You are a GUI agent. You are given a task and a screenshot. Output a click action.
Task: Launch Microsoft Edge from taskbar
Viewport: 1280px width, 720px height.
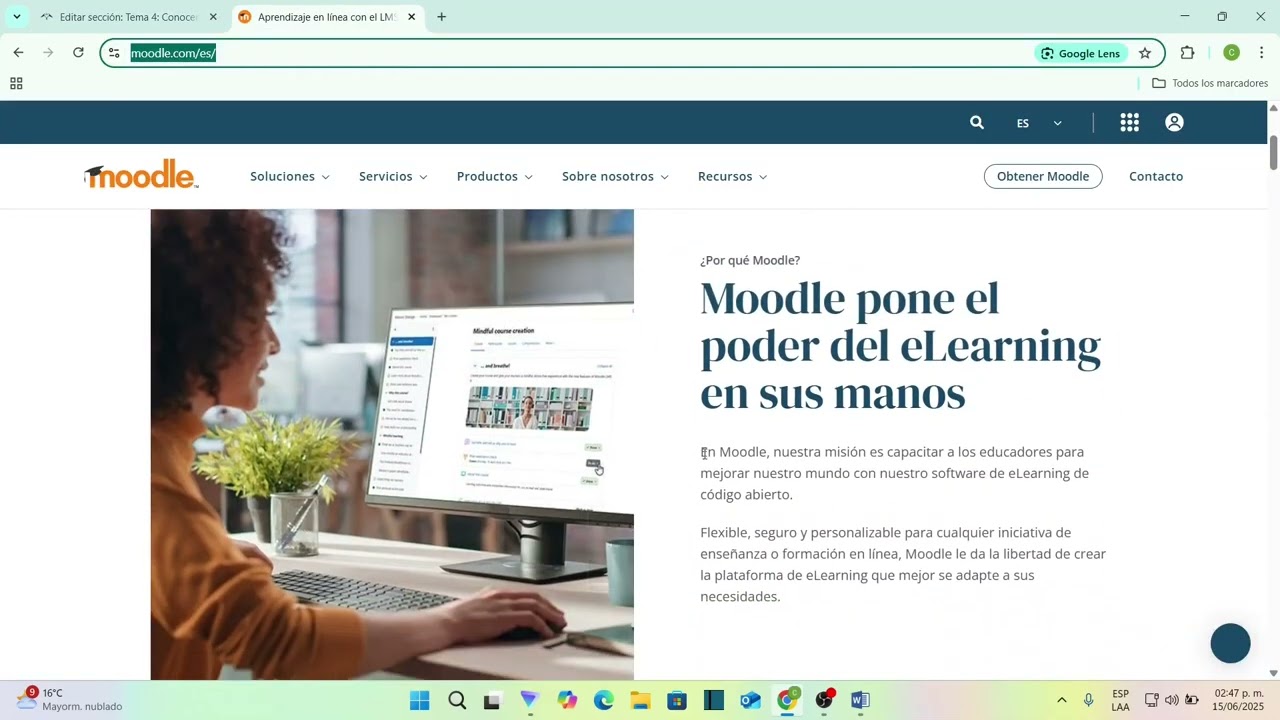click(604, 700)
